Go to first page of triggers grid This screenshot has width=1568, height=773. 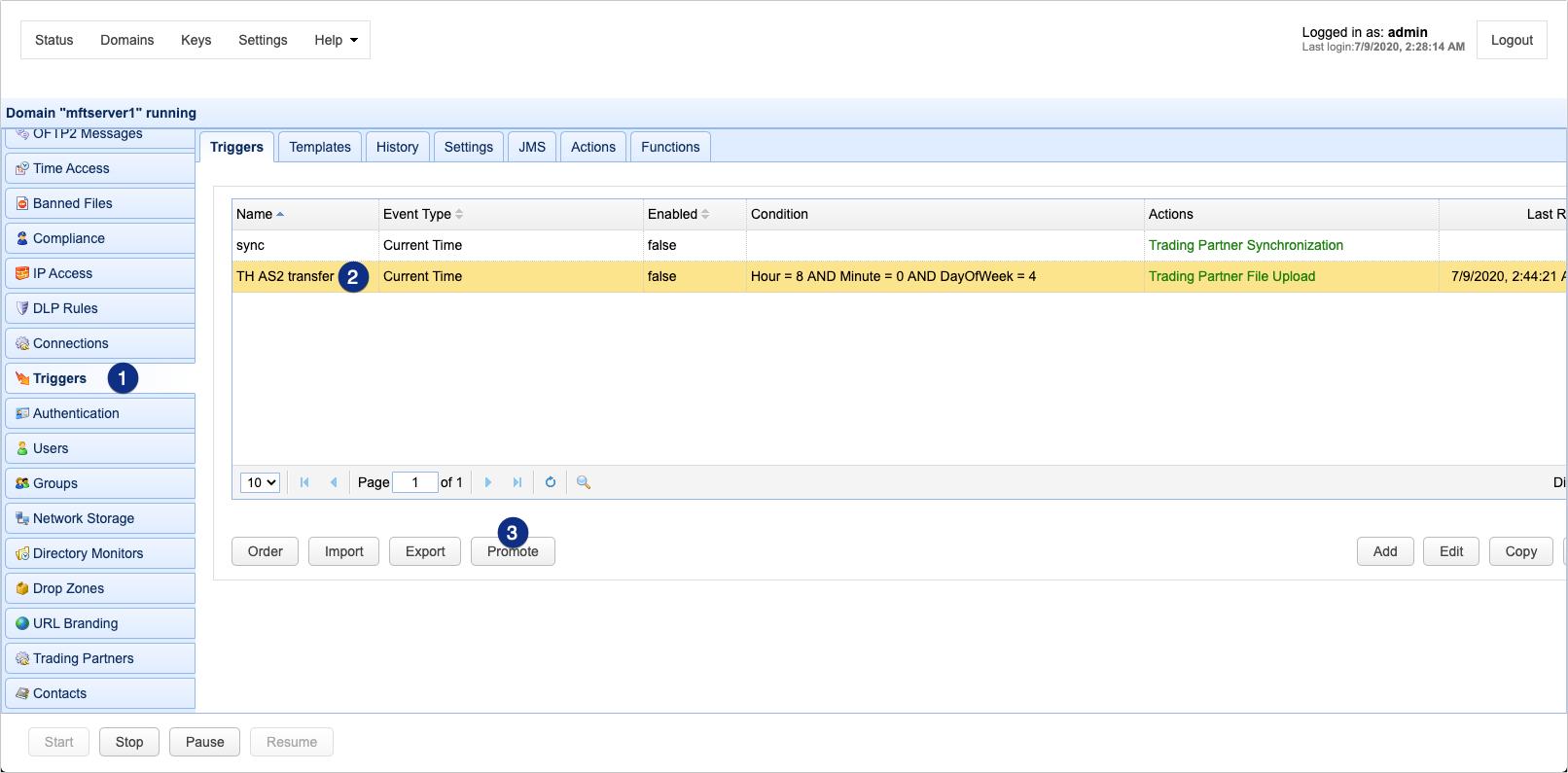[x=304, y=482]
